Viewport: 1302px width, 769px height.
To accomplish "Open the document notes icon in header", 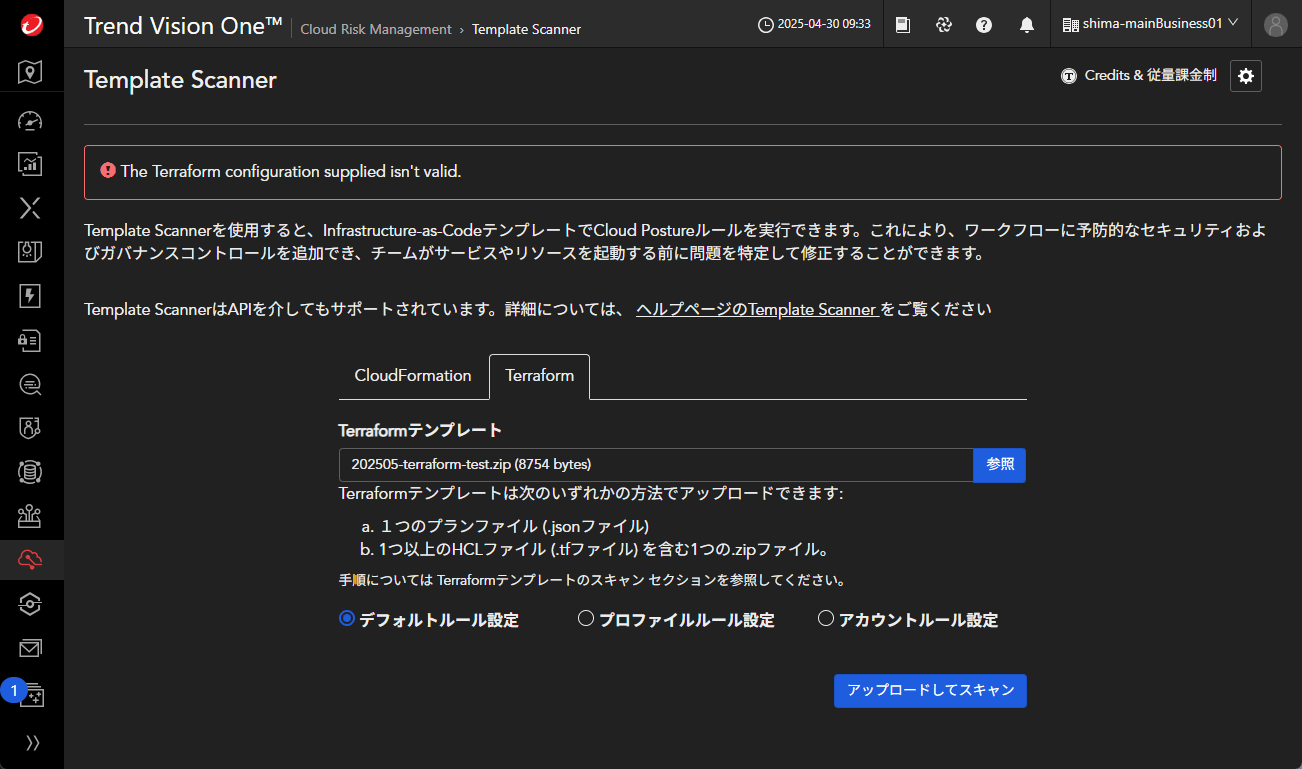I will pos(903,25).
